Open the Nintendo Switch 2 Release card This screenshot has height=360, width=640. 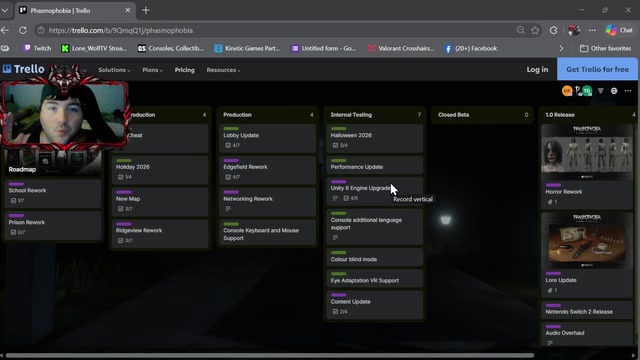(587, 310)
